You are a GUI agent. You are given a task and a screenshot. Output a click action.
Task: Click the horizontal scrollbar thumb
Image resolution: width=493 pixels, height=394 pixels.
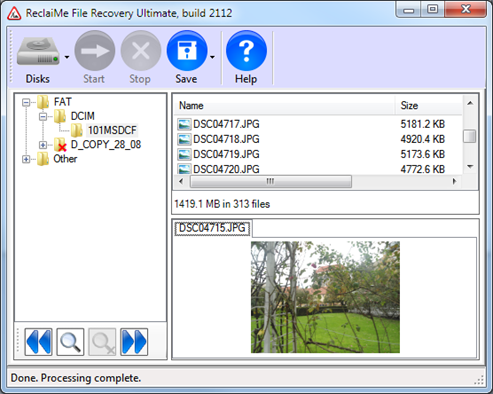(271, 181)
